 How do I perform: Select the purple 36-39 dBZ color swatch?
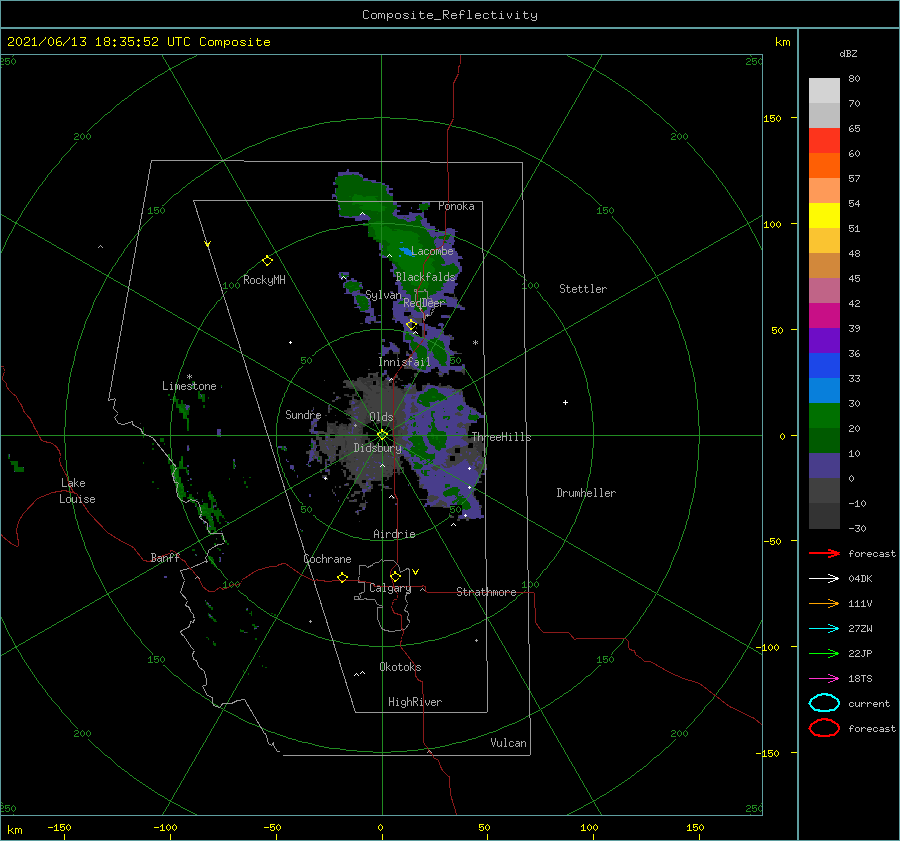click(x=824, y=341)
